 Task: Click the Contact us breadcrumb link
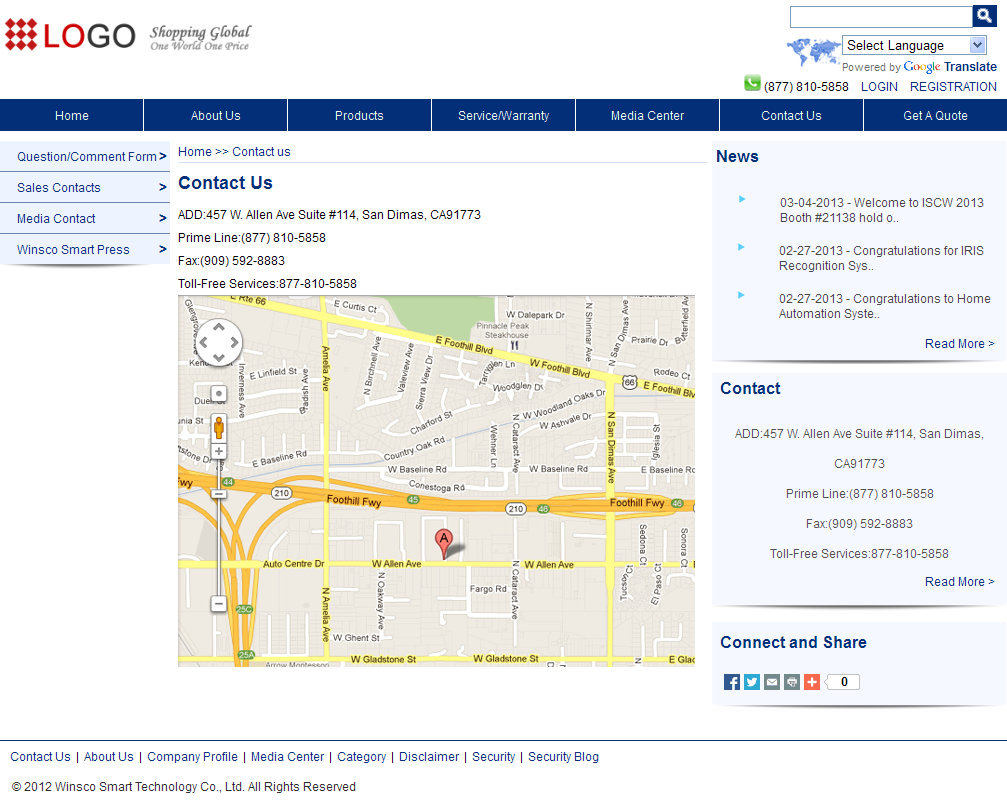coord(261,152)
